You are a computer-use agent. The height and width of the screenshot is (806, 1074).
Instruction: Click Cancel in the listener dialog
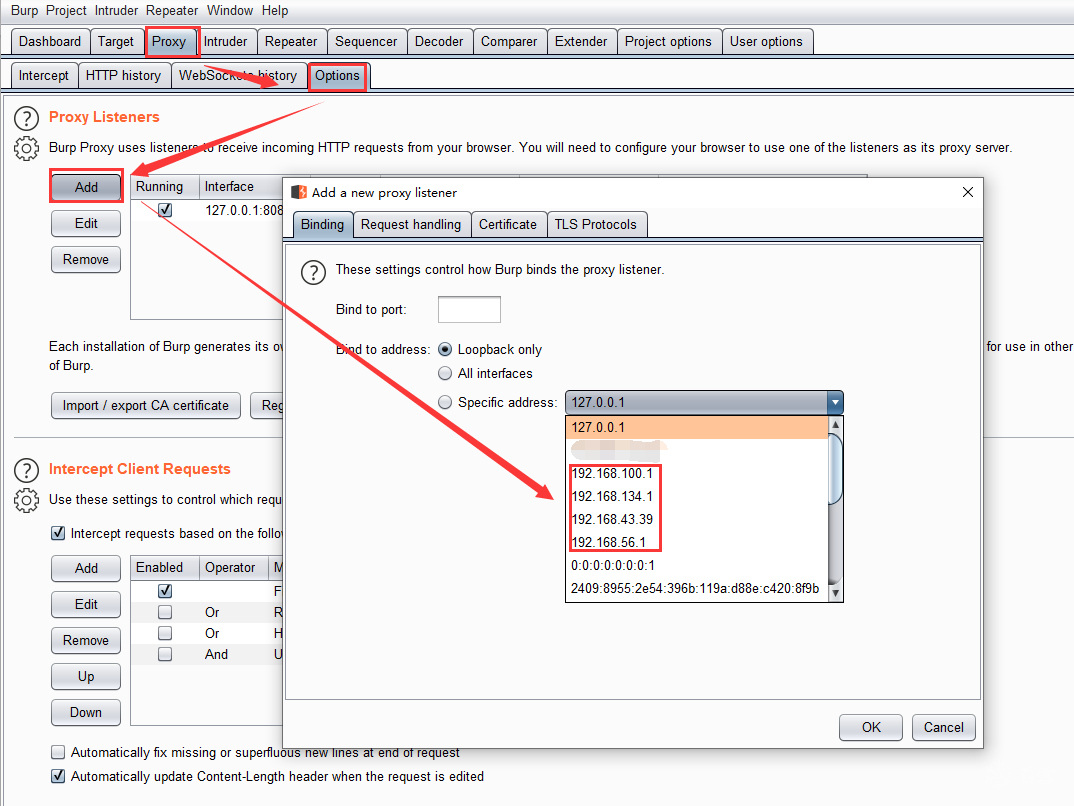(944, 727)
